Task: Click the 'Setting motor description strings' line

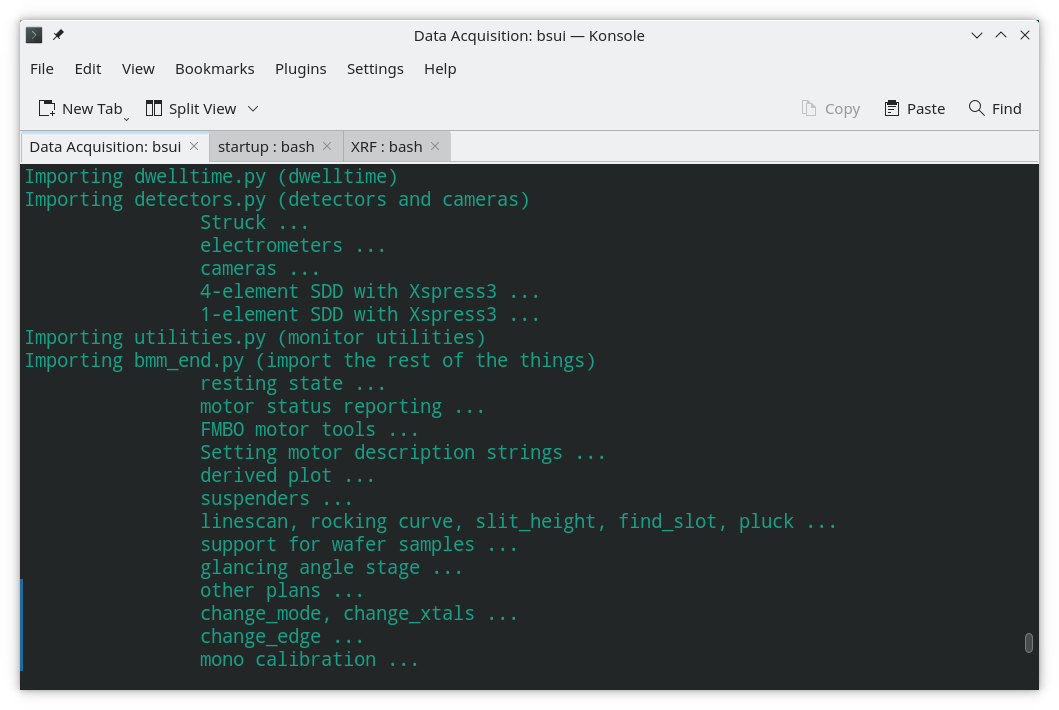Action: point(403,453)
